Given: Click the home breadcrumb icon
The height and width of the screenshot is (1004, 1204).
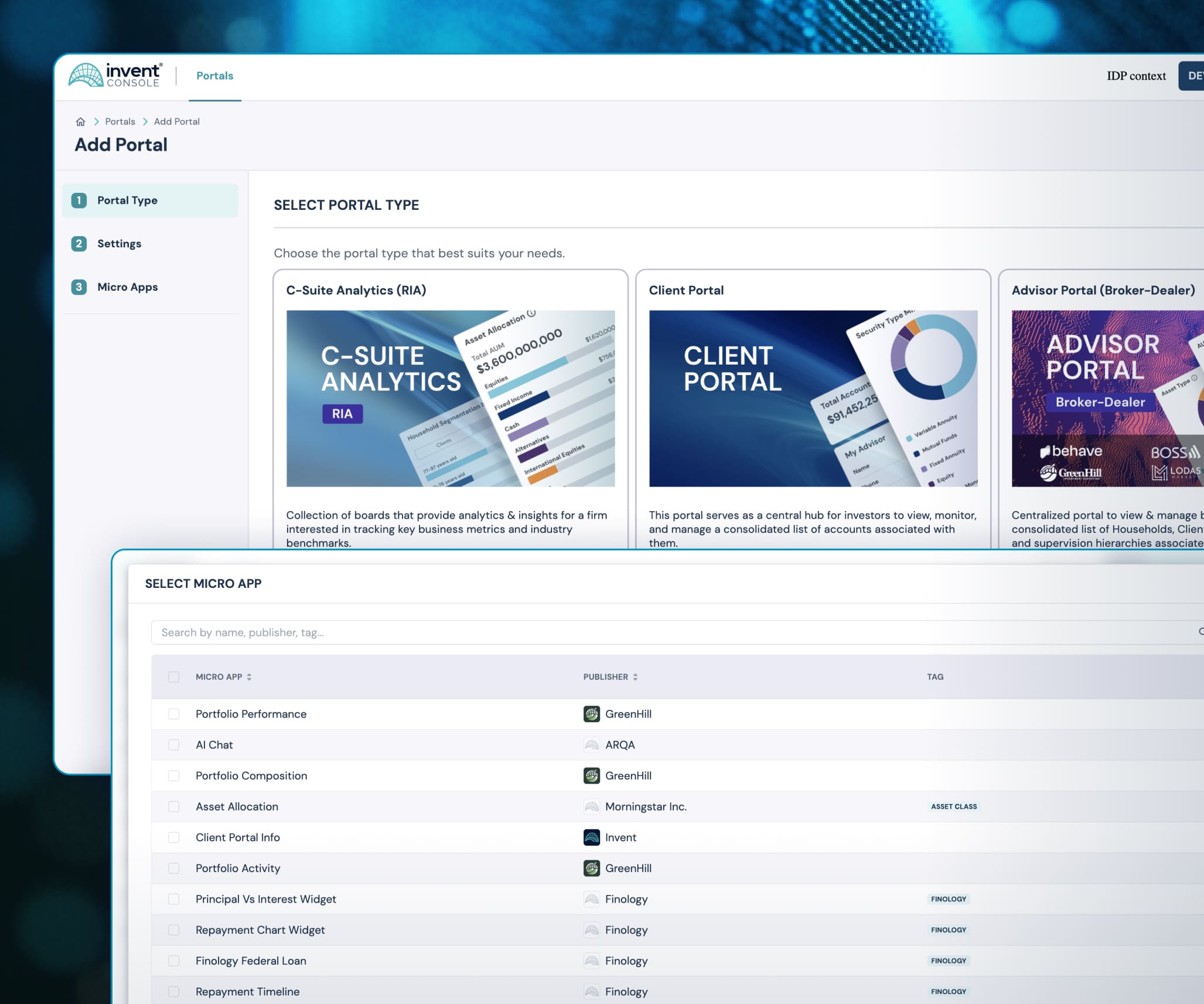Looking at the screenshot, I should pyautogui.click(x=81, y=121).
